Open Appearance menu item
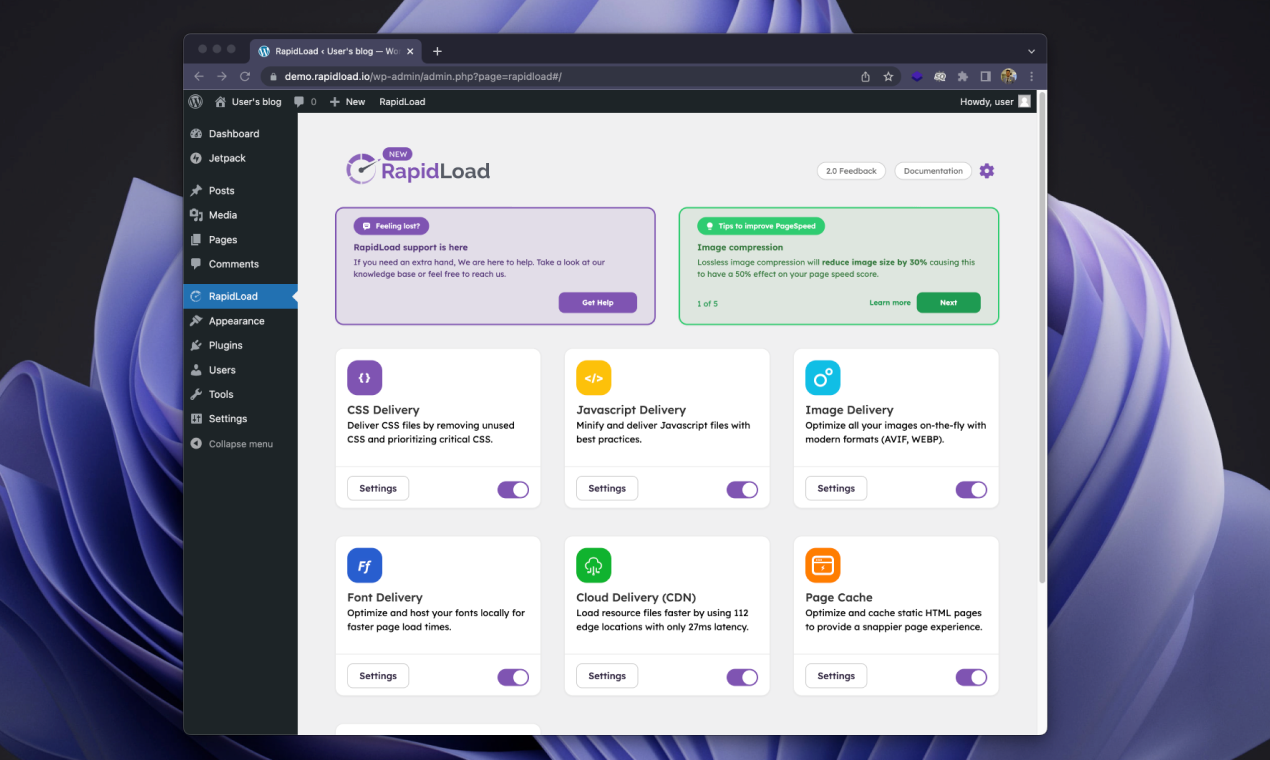1270x760 pixels. point(240,321)
